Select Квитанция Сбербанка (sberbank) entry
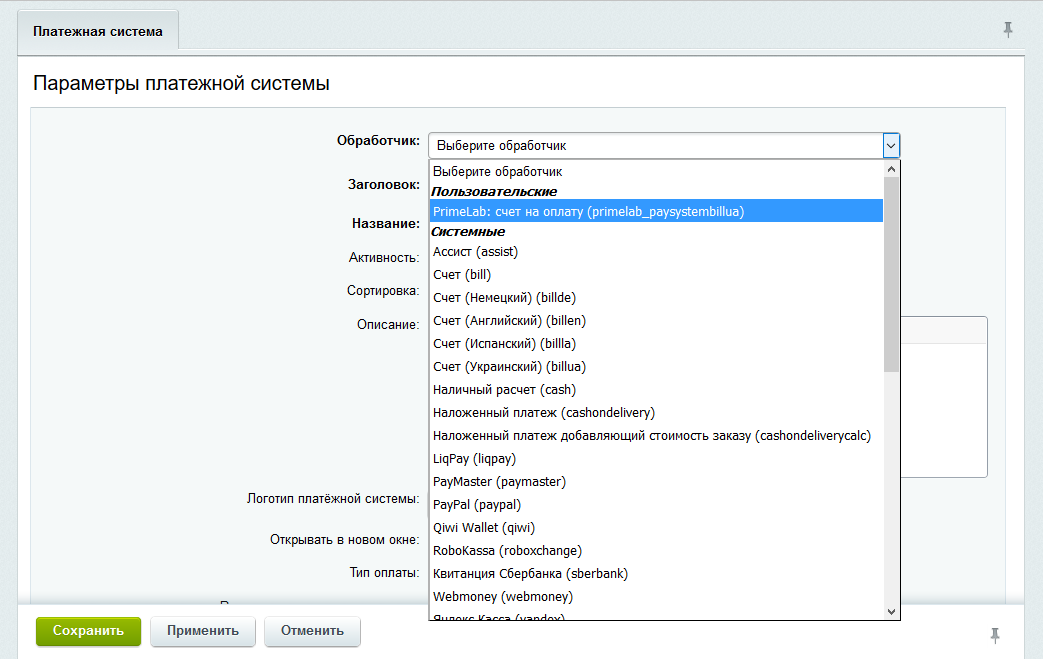This screenshot has width=1043, height=659. click(530, 574)
